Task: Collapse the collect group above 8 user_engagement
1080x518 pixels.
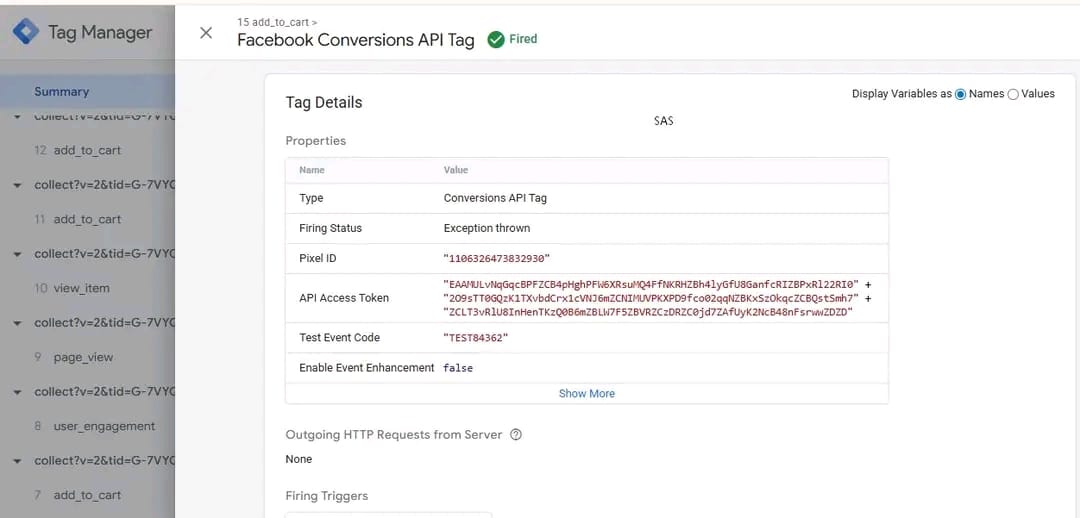Action: [17, 392]
